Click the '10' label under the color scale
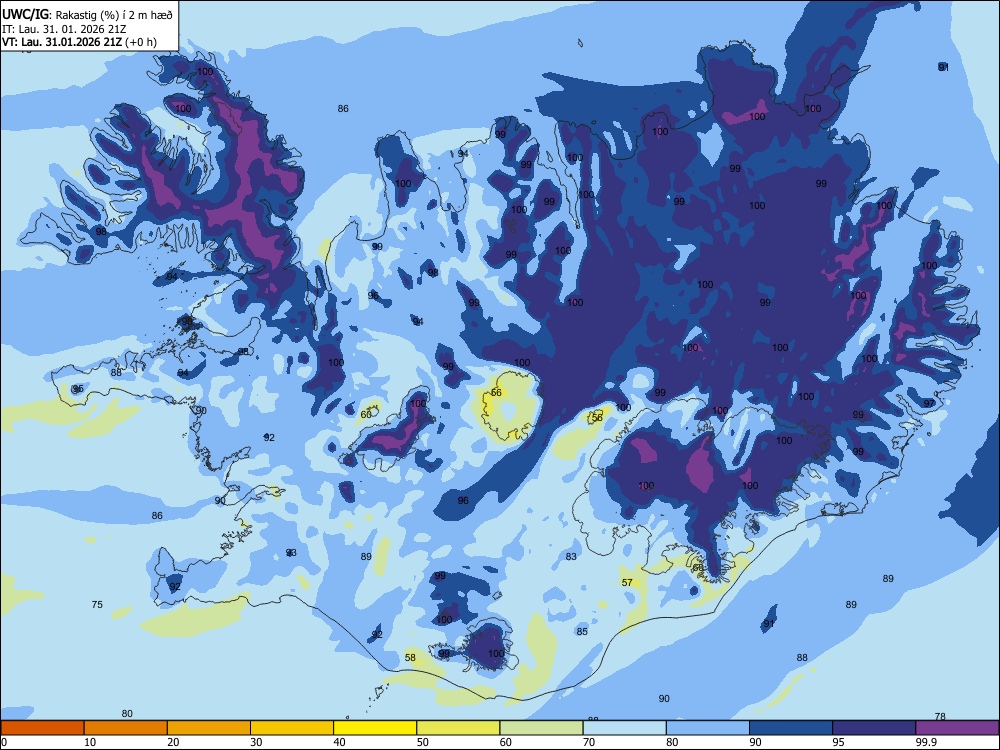The width and height of the screenshot is (1000, 750). tap(90, 742)
